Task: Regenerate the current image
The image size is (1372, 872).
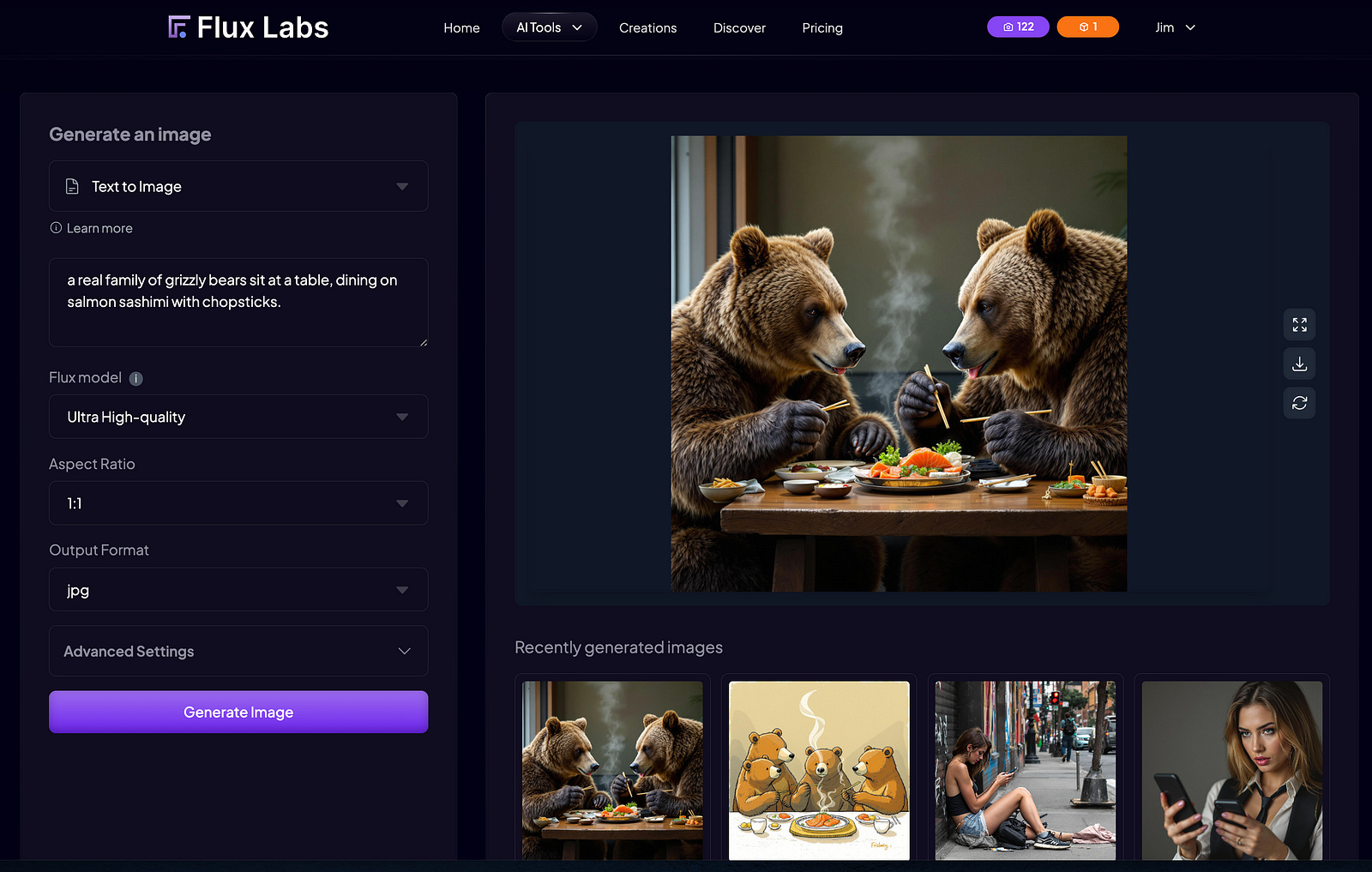Action: pyautogui.click(x=1299, y=402)
